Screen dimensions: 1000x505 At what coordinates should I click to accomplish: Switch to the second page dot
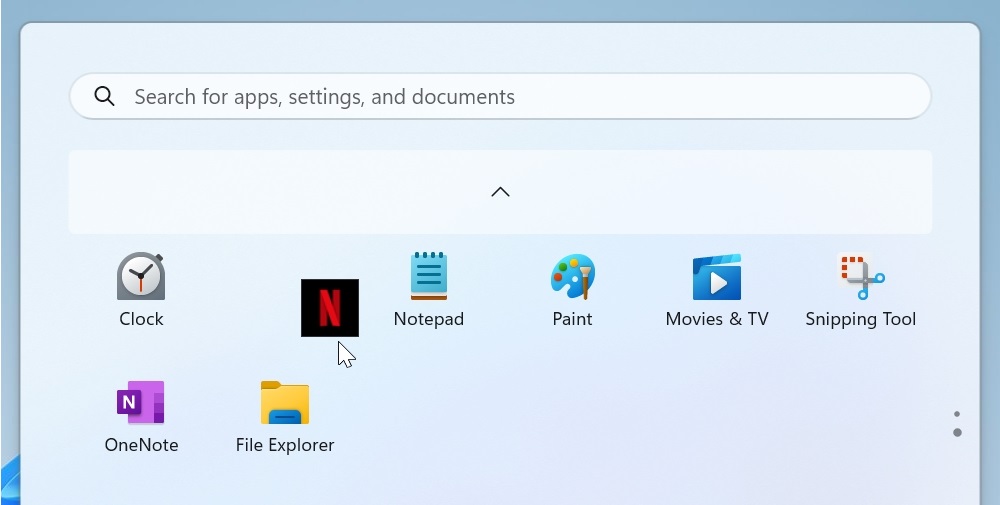point(957,432)
